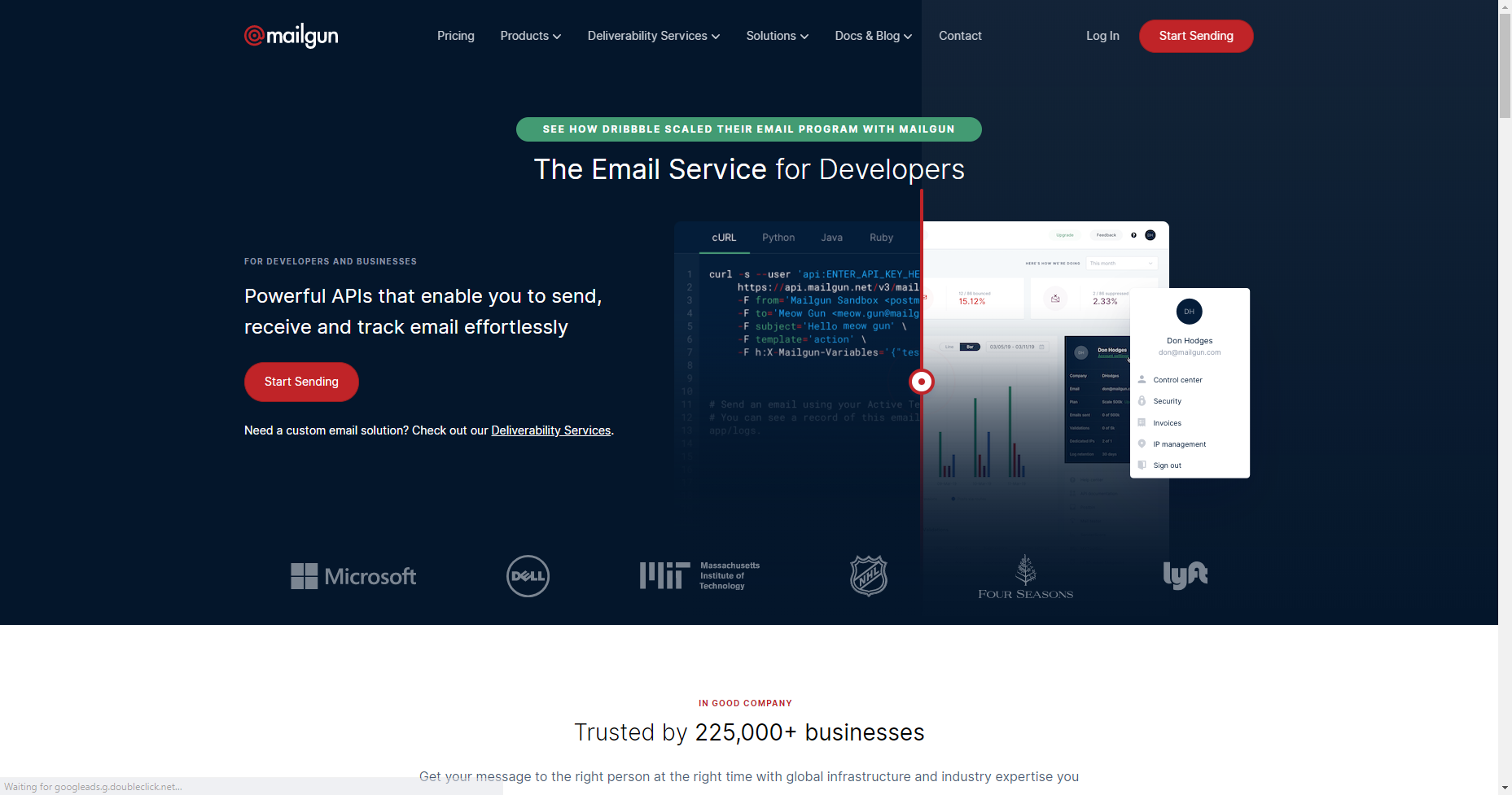Click the Lyft logo

pos(1185,575)
